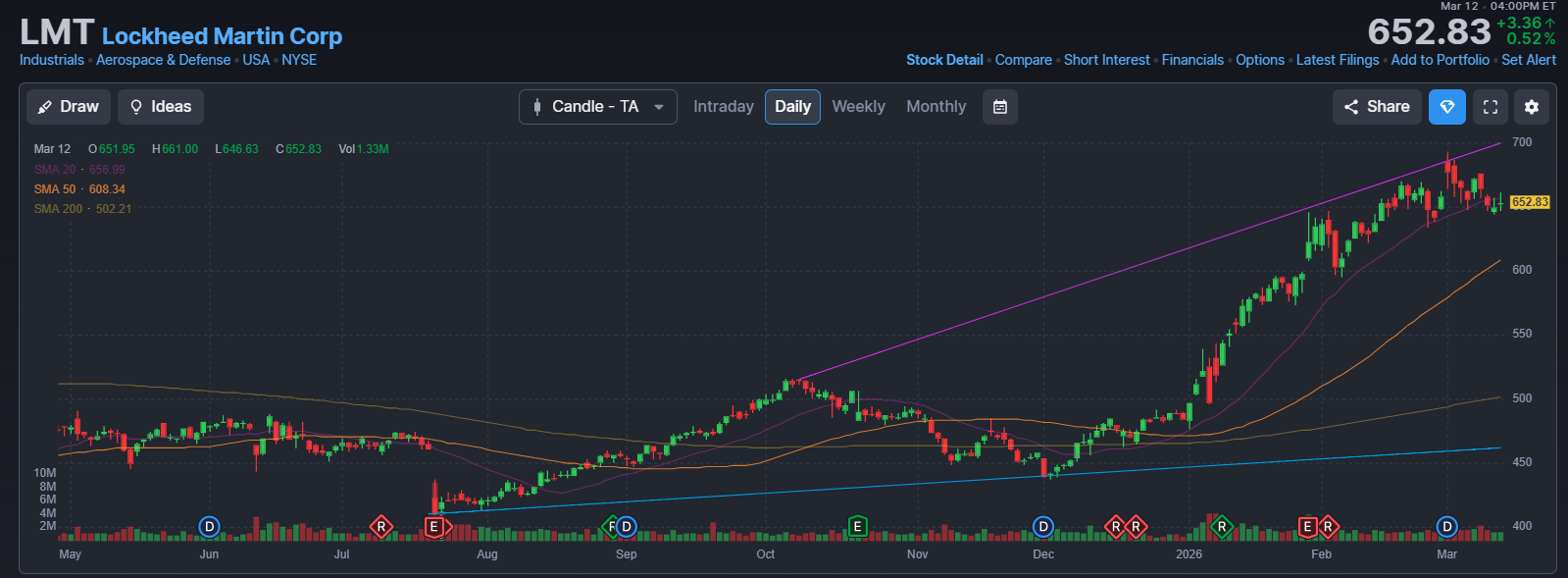Share this LMT chart

[x=1377, y=107]
